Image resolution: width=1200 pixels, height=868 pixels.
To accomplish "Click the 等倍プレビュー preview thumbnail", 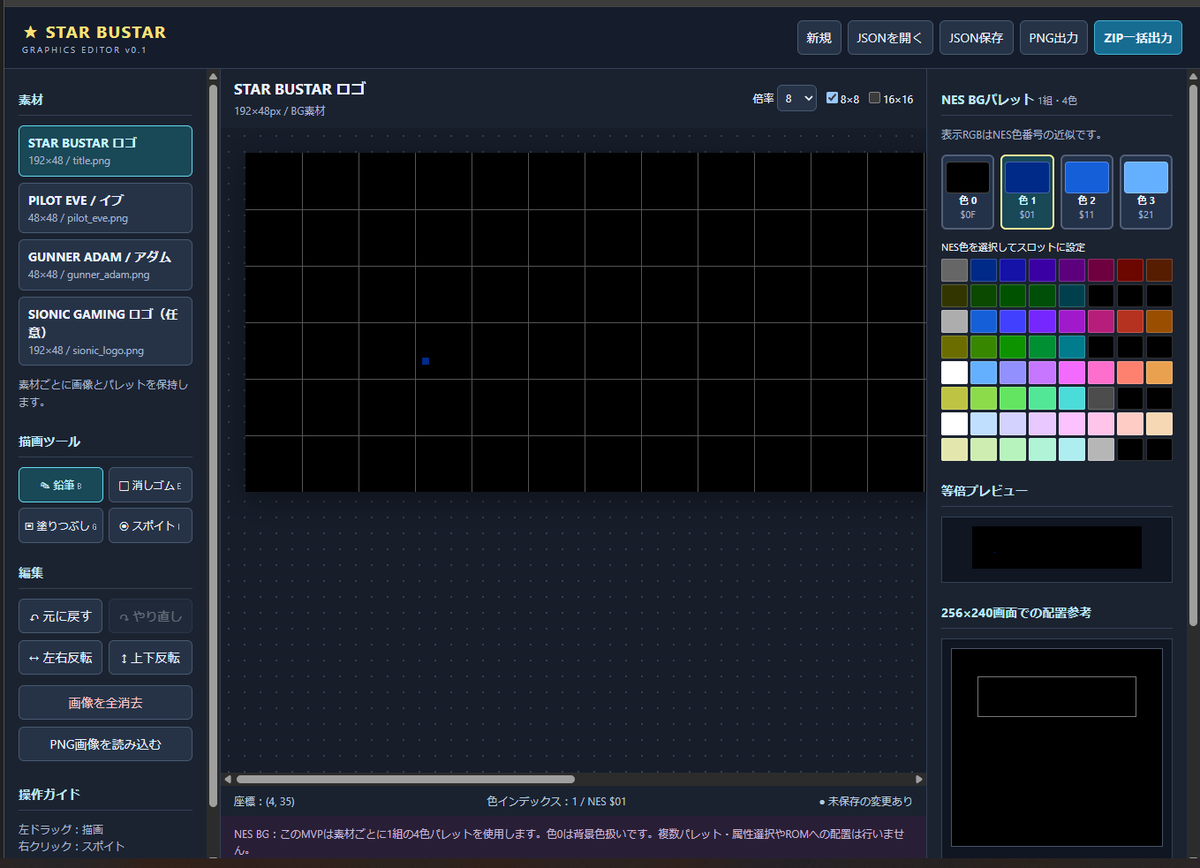I will (1056, 549).
